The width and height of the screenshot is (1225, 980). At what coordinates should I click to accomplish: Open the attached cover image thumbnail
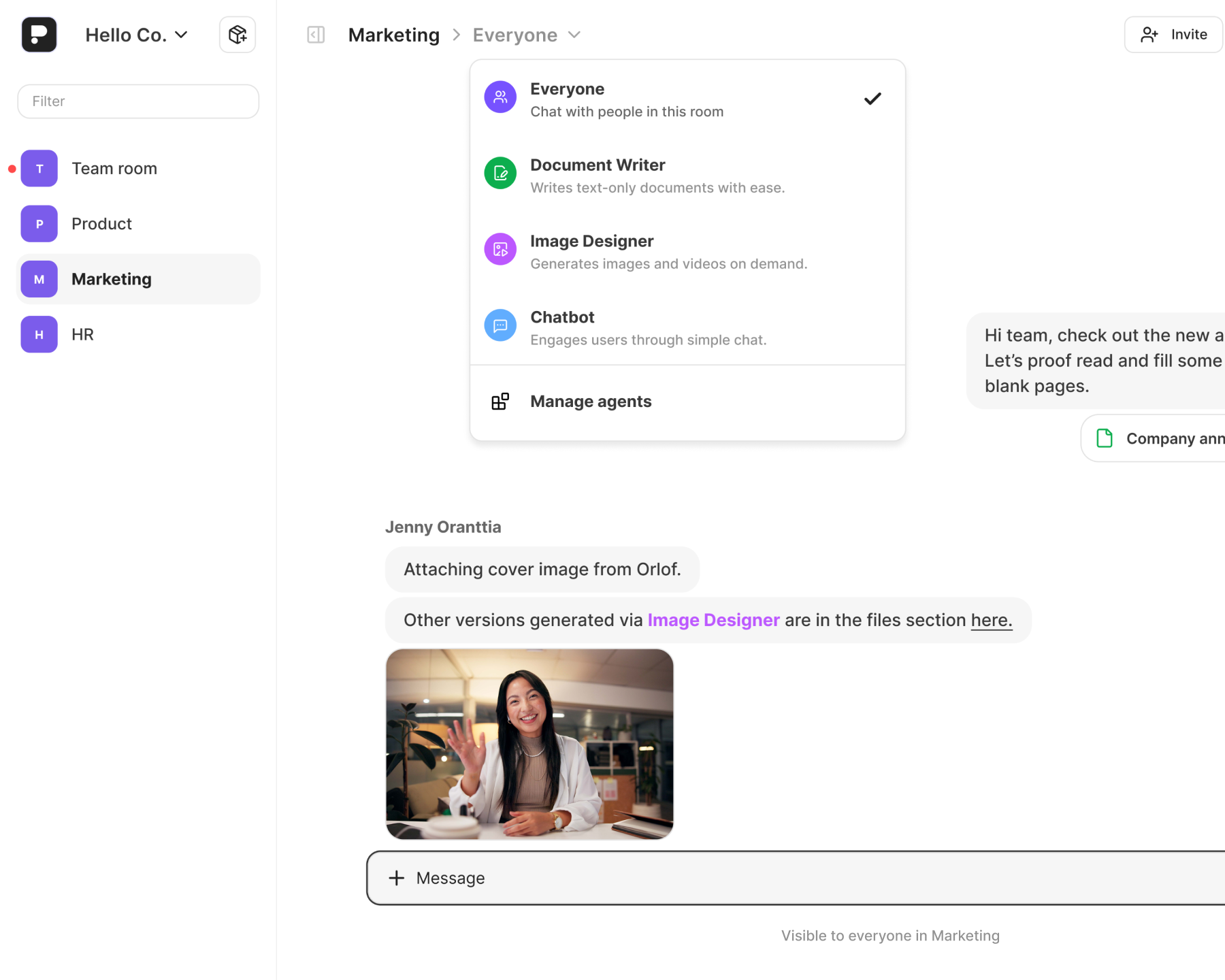(x=529, y=744)
